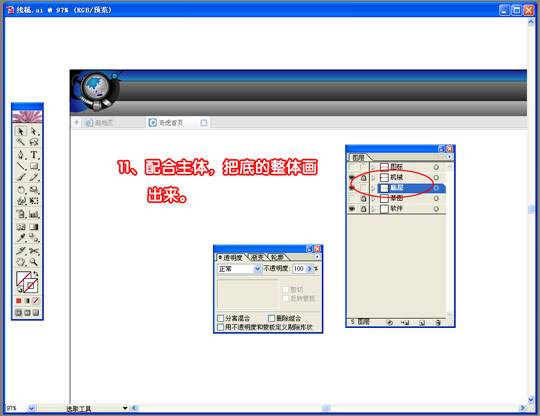The image size is (540, 416).
Task: Choose the Lasso tool
Action: (x=34, y=142)
